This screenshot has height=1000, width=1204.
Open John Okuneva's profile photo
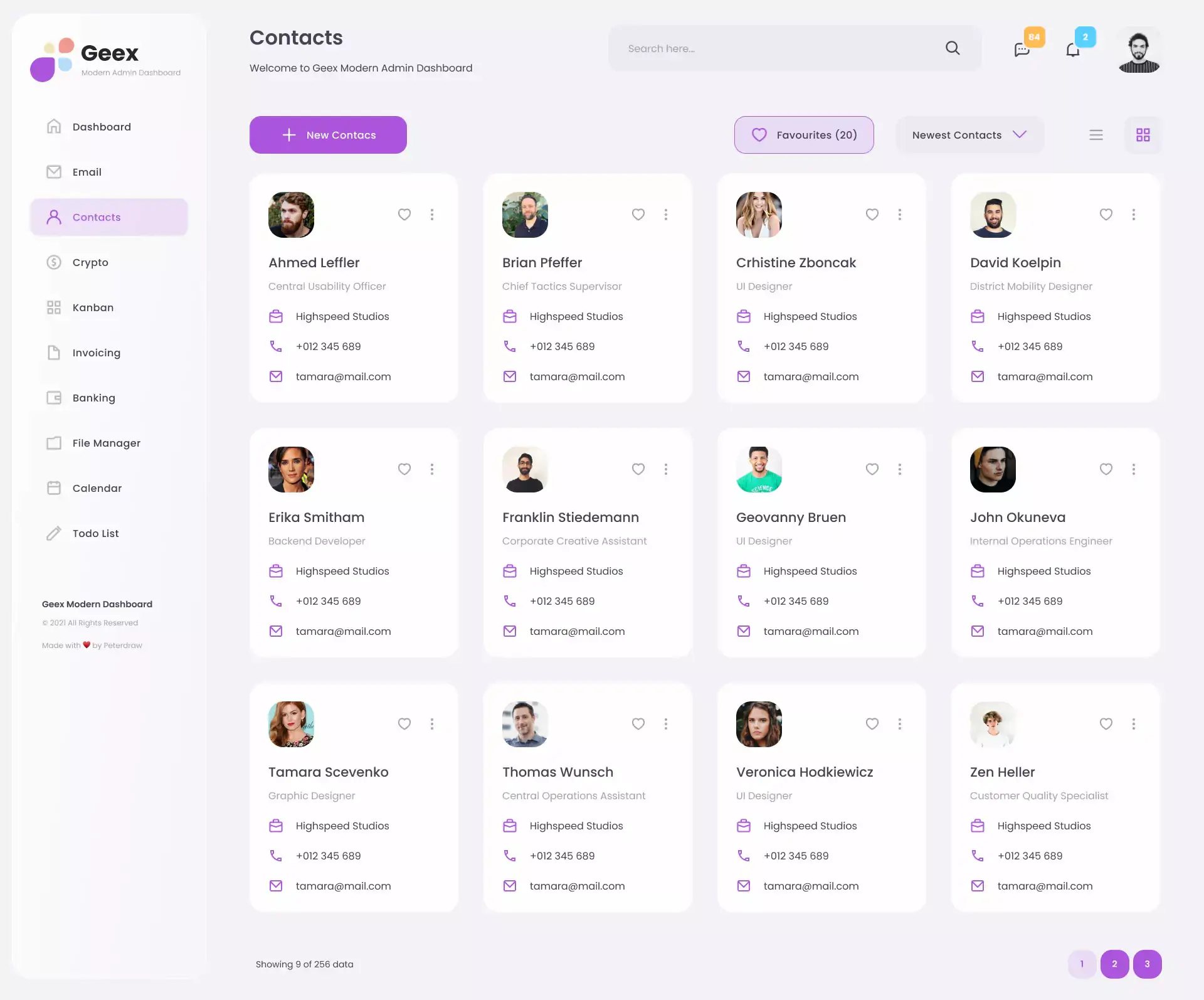[993, 469]
